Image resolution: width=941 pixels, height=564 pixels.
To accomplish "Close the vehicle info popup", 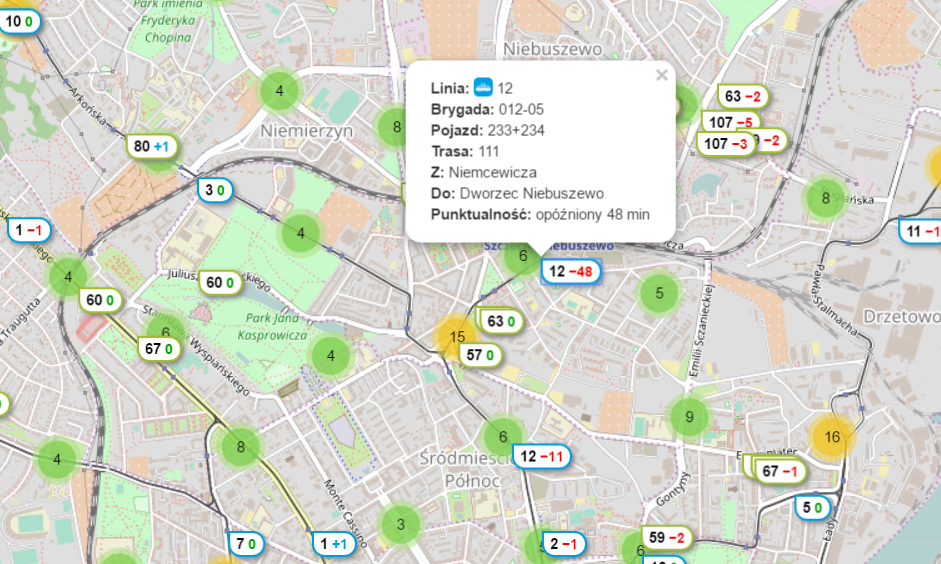I will coord(661,75).
